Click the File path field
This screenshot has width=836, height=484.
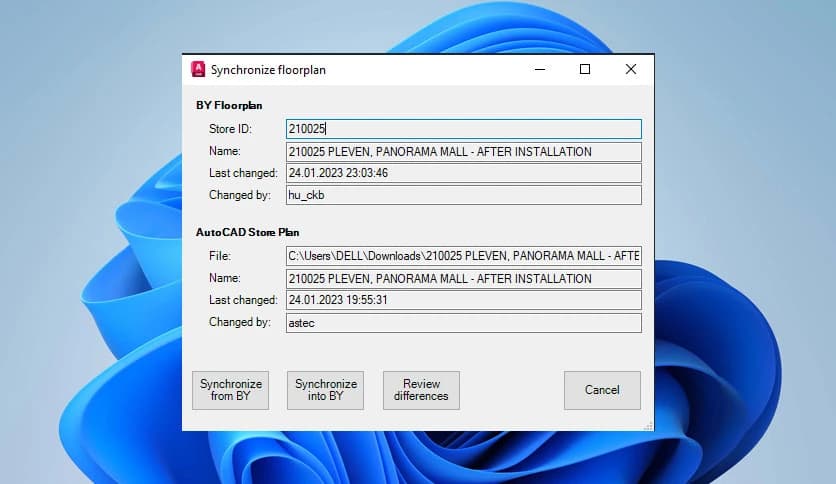[463, 256]
